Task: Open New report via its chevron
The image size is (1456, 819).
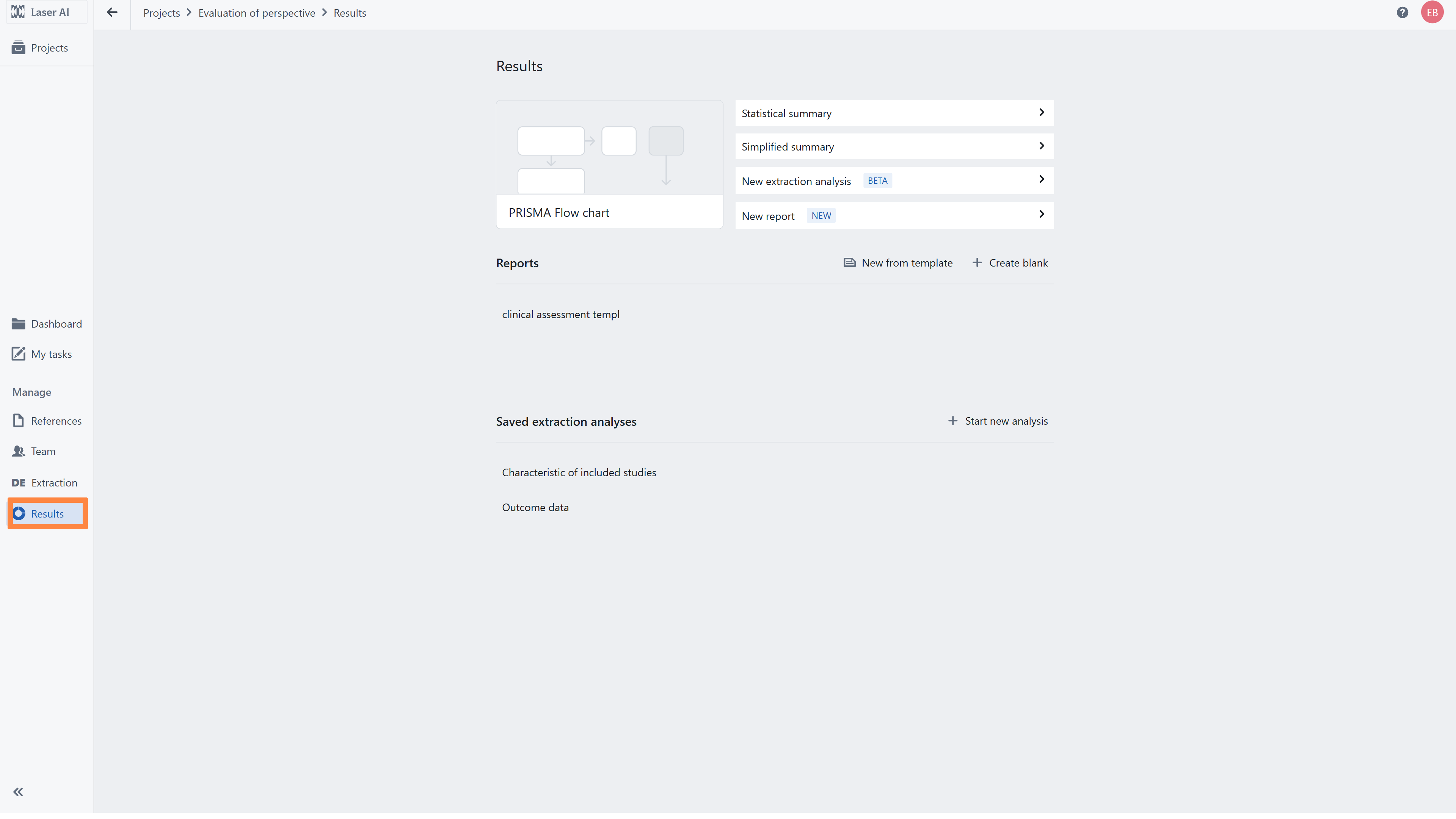Action: click(1041, 214)
